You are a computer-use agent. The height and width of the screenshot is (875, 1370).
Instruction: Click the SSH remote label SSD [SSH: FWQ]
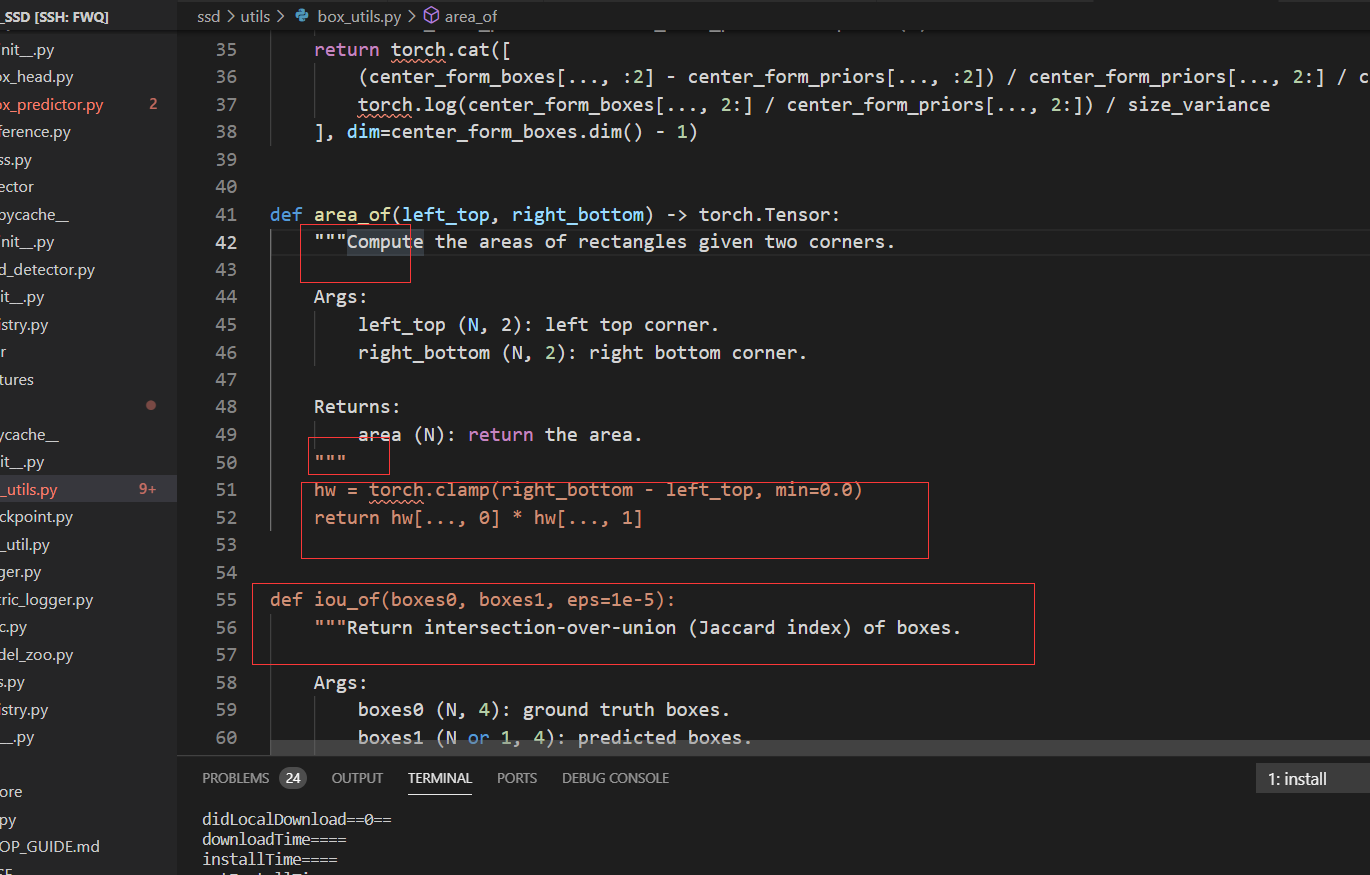[x=57, y=16]
